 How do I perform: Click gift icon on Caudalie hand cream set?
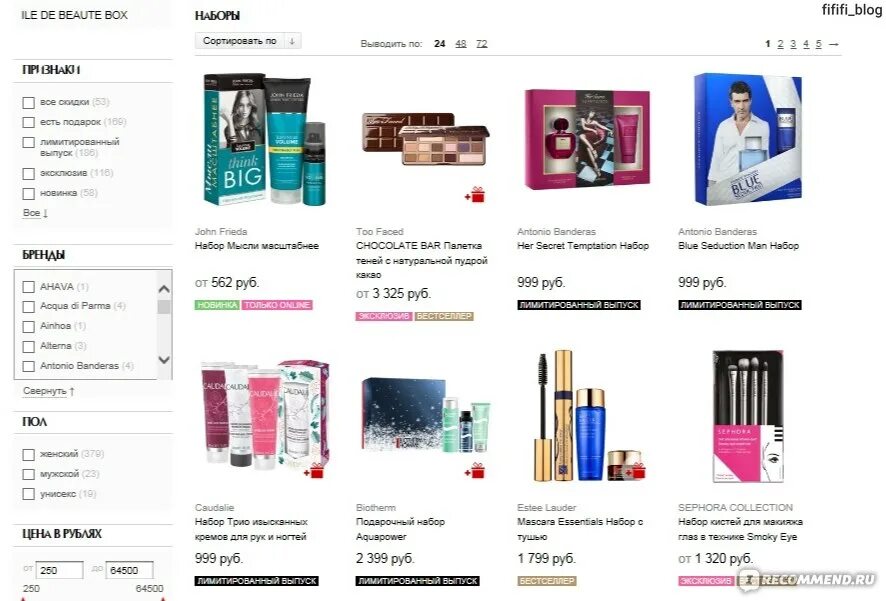pyautogui.click(x=314, y=471)
